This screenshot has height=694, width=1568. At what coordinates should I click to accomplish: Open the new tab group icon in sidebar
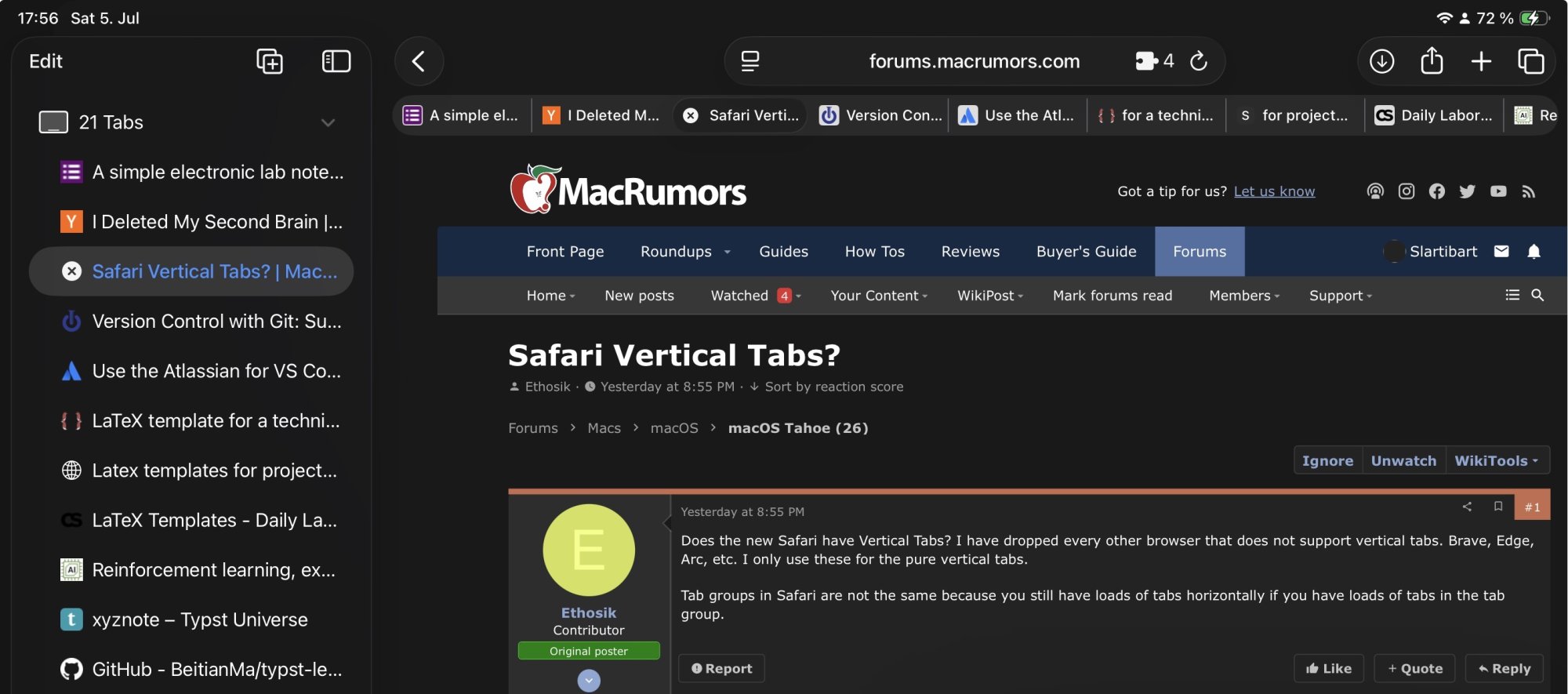(x=270, y=61)
